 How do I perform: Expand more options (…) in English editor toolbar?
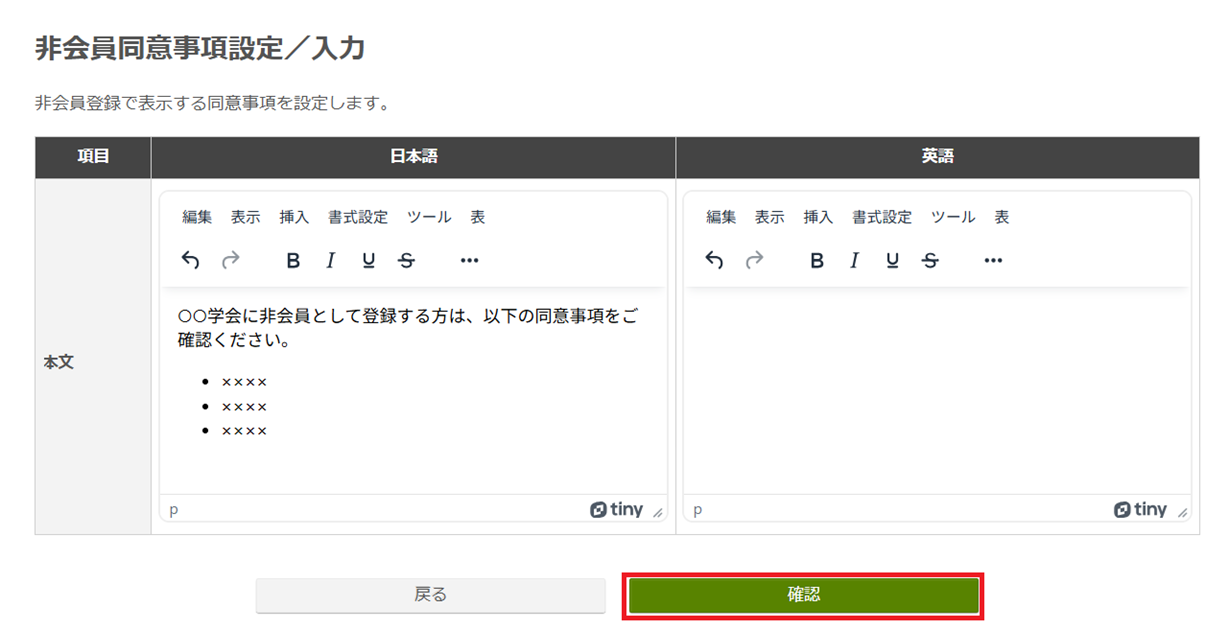pyautogui.click(x=993, y=261)
